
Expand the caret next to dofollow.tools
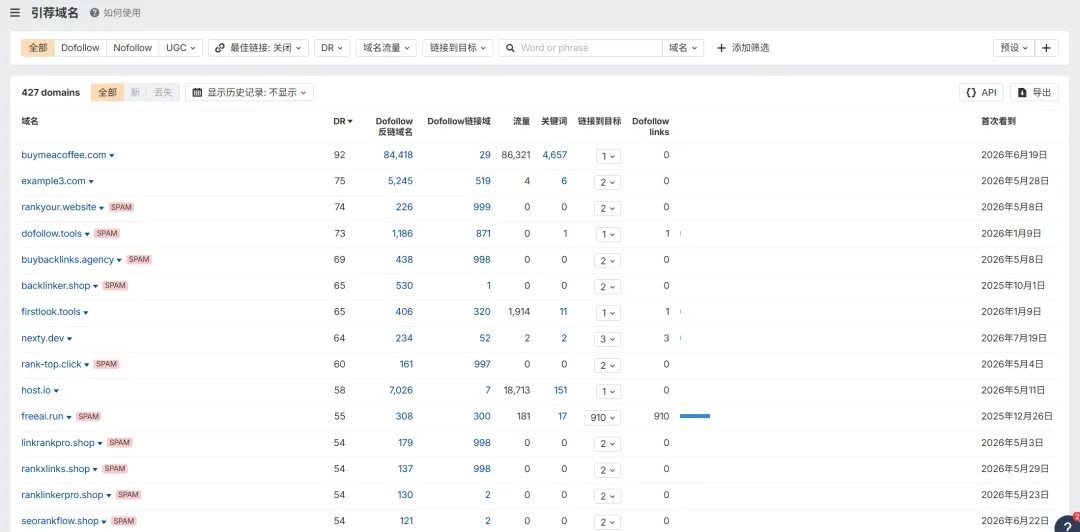(87, 234)
